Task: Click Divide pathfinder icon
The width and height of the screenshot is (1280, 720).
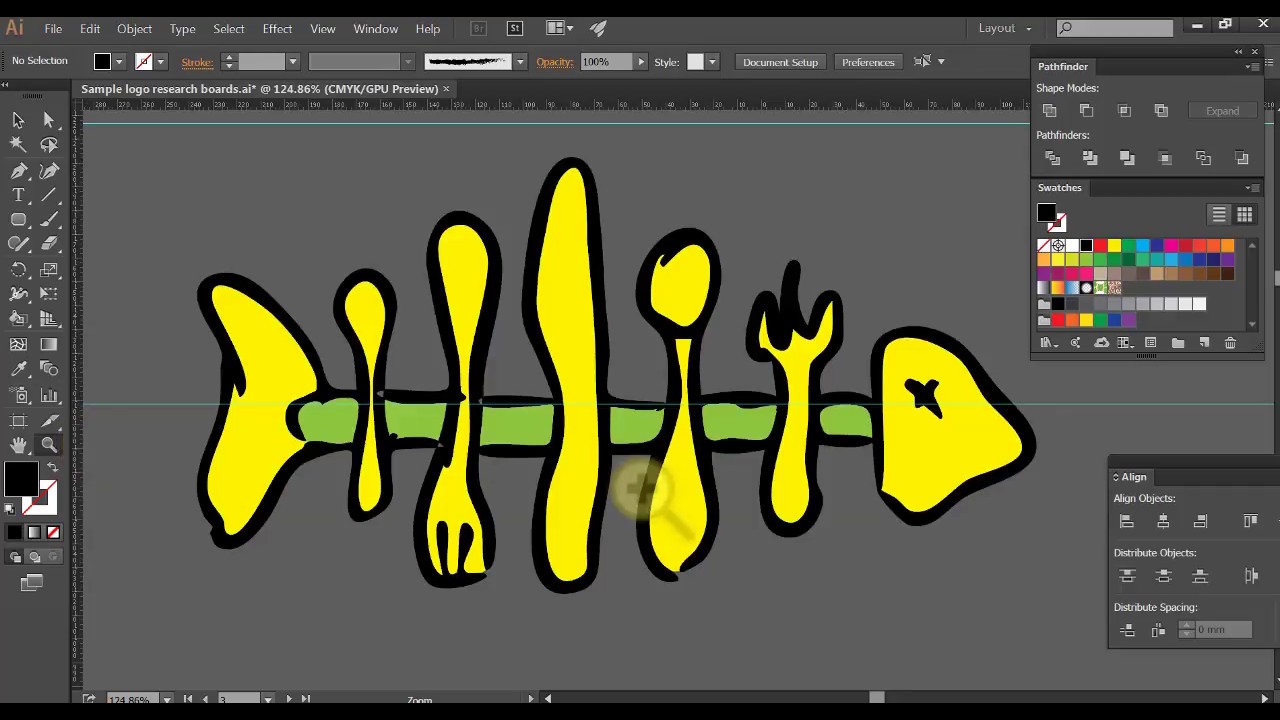Action: [x=1052, y=158]
